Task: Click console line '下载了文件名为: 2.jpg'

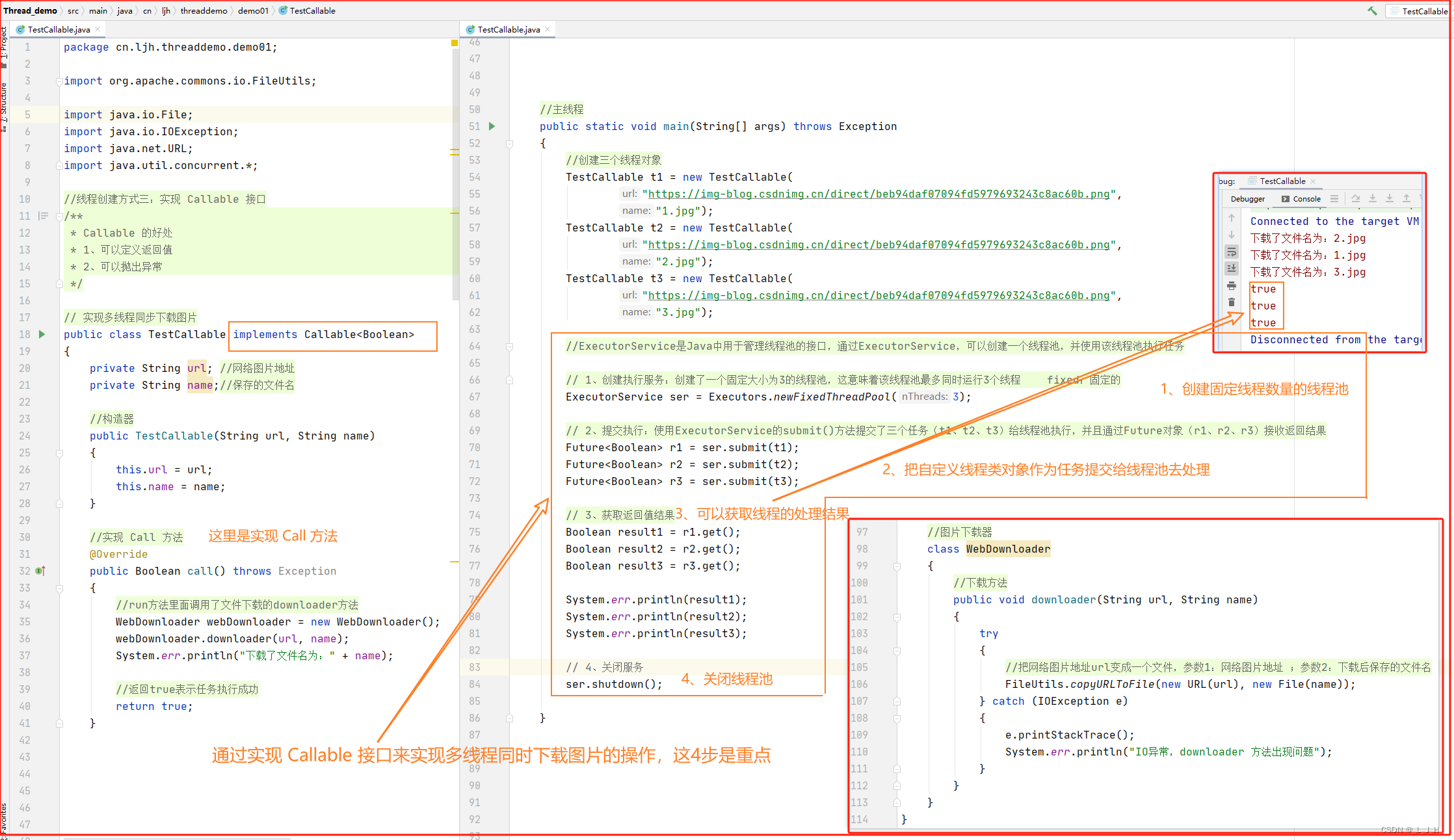Action: click(x=1308, y=238)
